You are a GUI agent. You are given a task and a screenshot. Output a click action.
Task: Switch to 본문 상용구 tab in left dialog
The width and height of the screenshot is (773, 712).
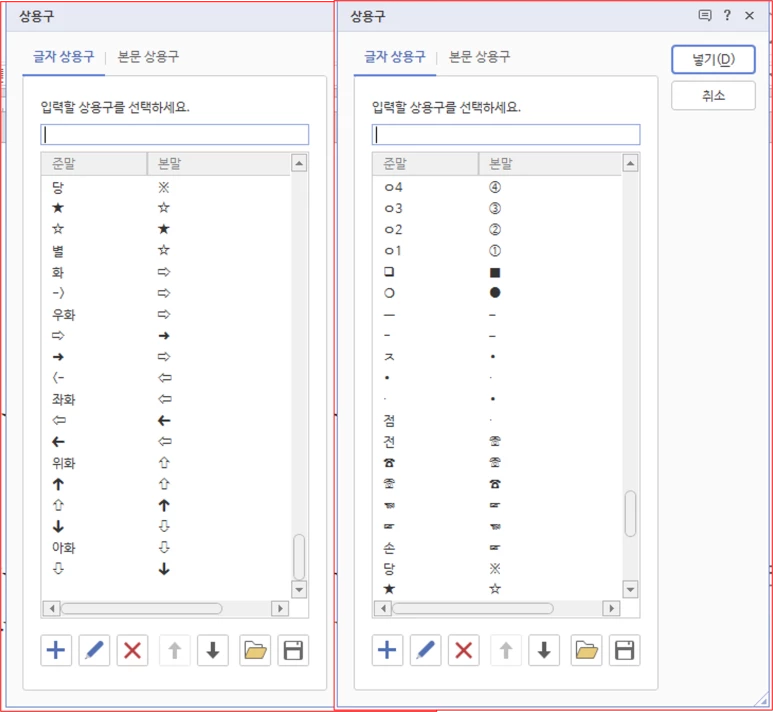148,56
